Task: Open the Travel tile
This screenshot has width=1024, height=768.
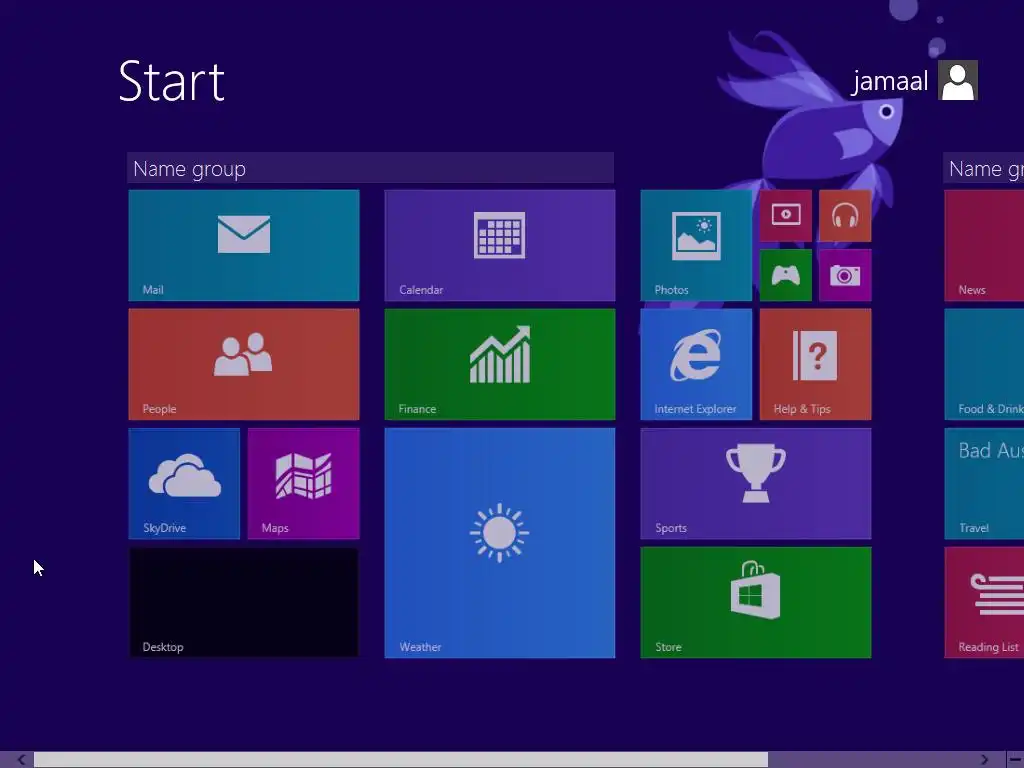Action: click(x=984, y=484)
